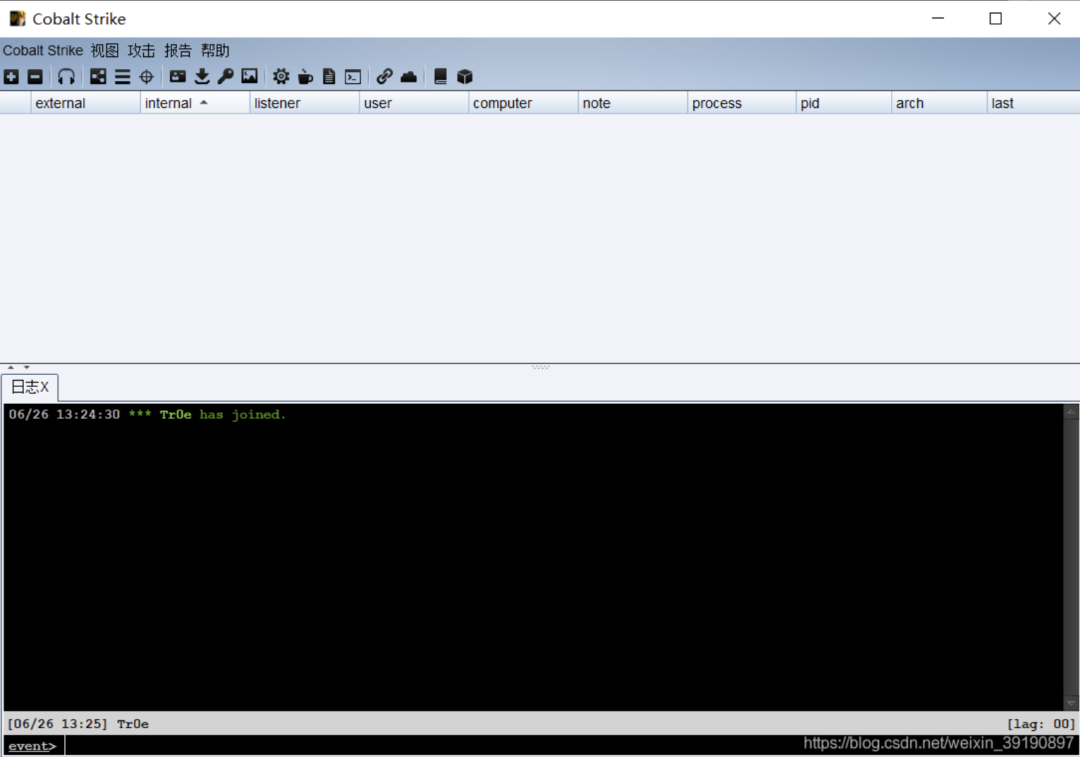Open the 报告 menu
Image resolution: width=1080 pixels, height=757 pixels.
pos(178,50)
